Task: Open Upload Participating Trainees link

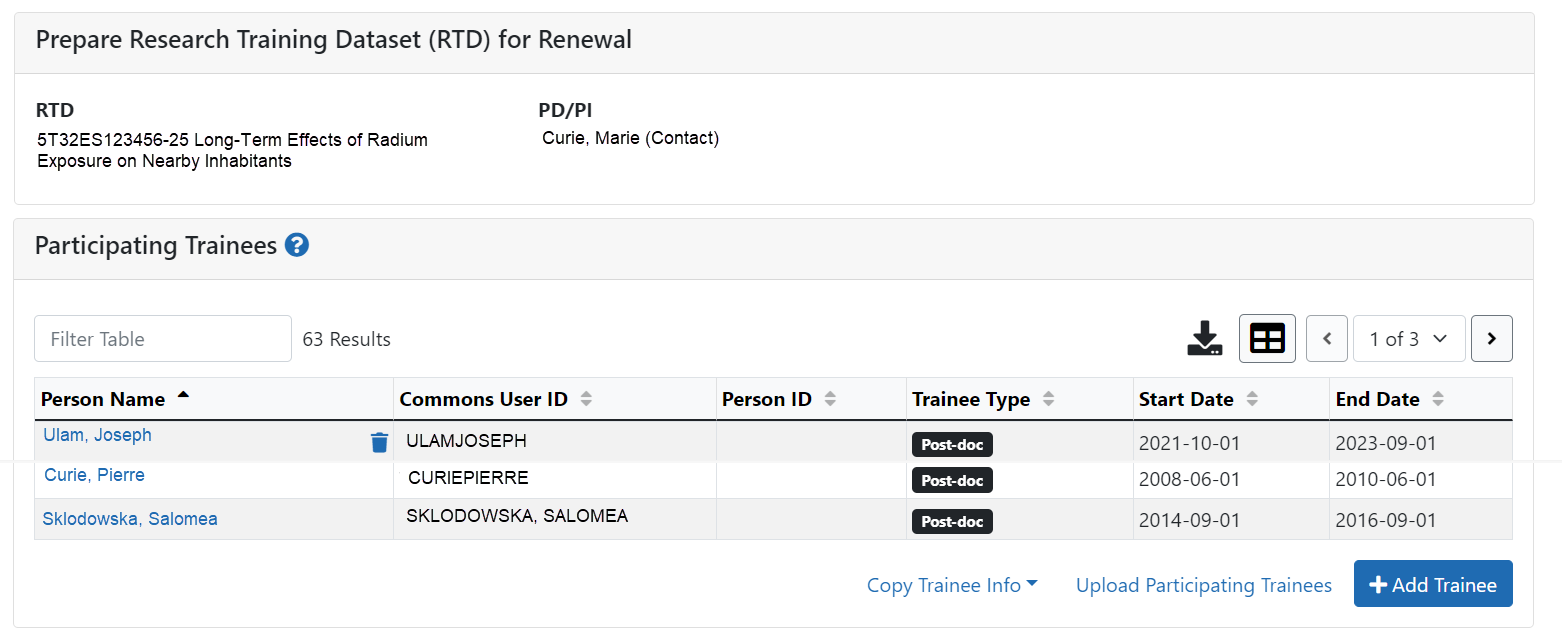Action: (1203, 585)
